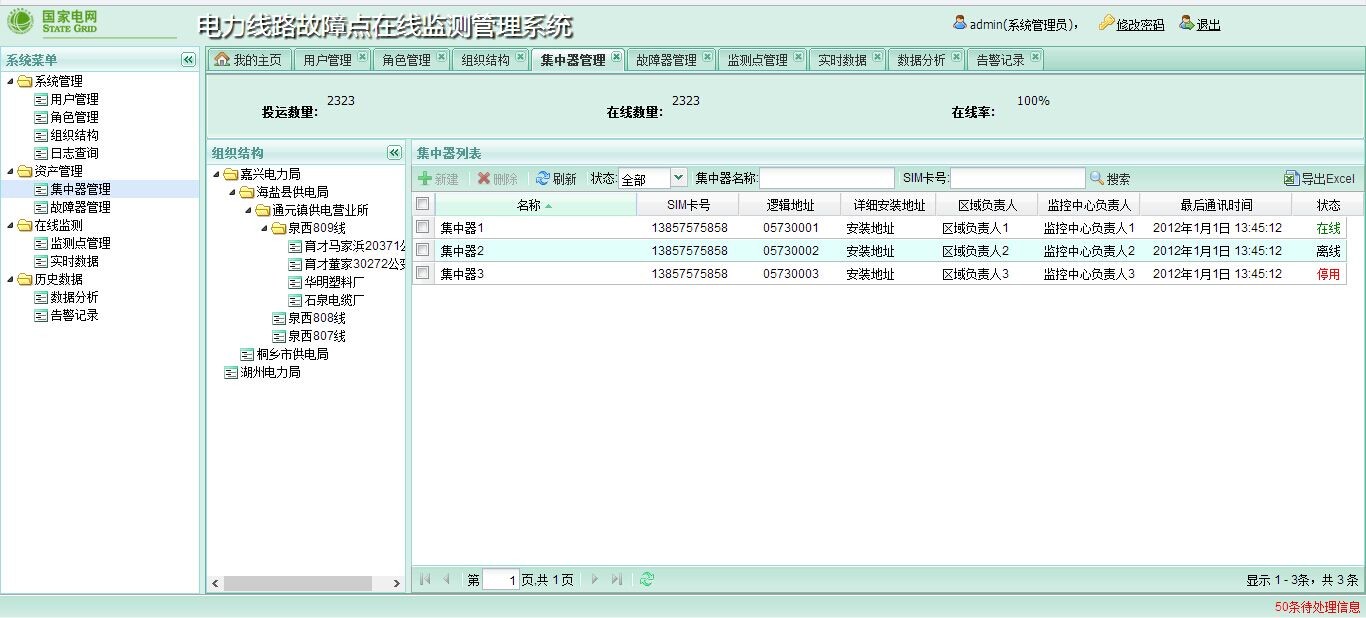
Task: Click the SIM卡号 search input field
Action: point(1017,178)
